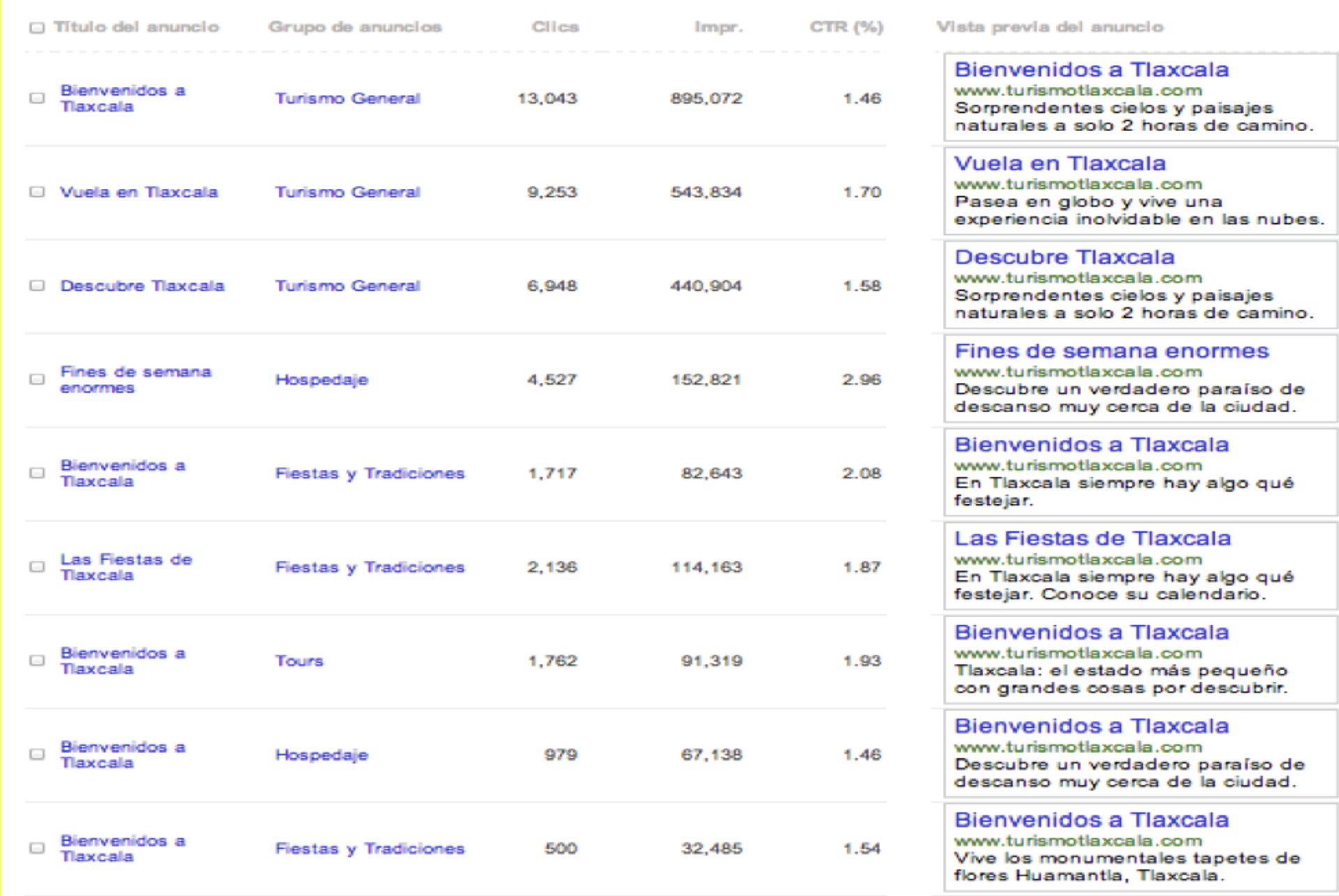The width and height of the screenshot is (1339, 896).
Task: Click the URL under Las Fiestas de Tlaxcala preview
Action: pyautogui.click(x=1078, y=559)
